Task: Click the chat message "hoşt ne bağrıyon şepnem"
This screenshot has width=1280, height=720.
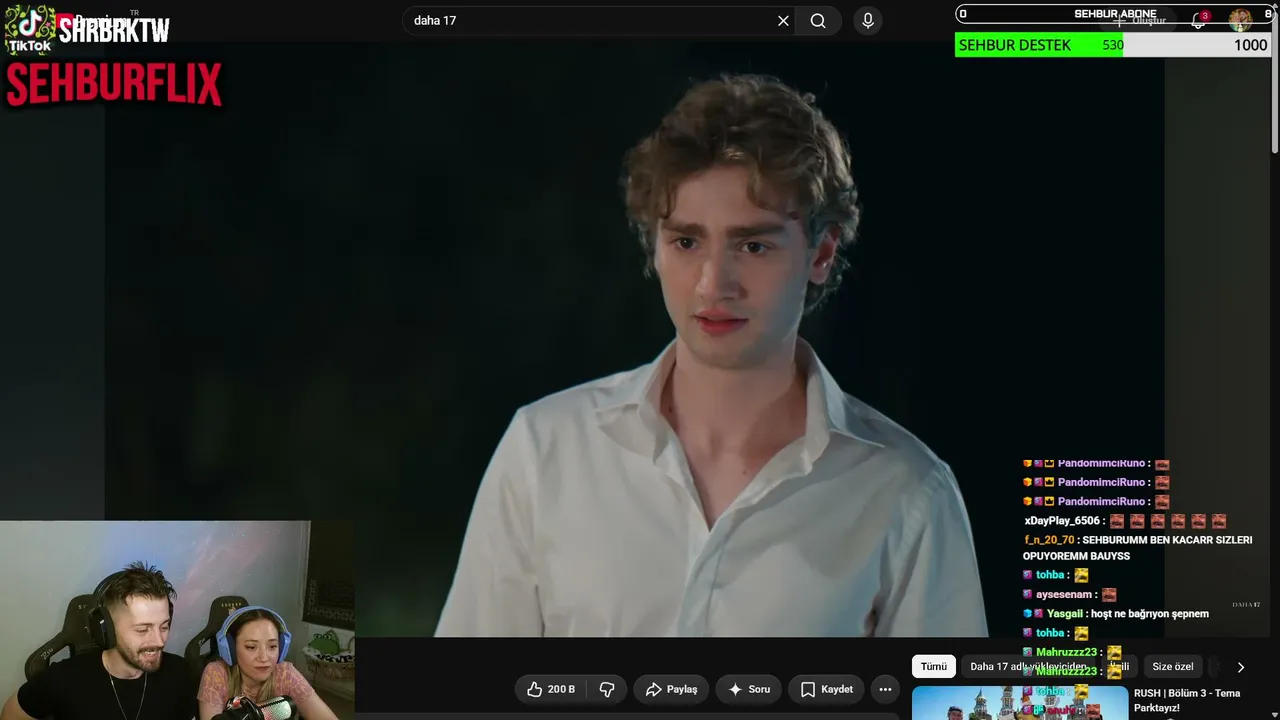Action: (1149, 614)
